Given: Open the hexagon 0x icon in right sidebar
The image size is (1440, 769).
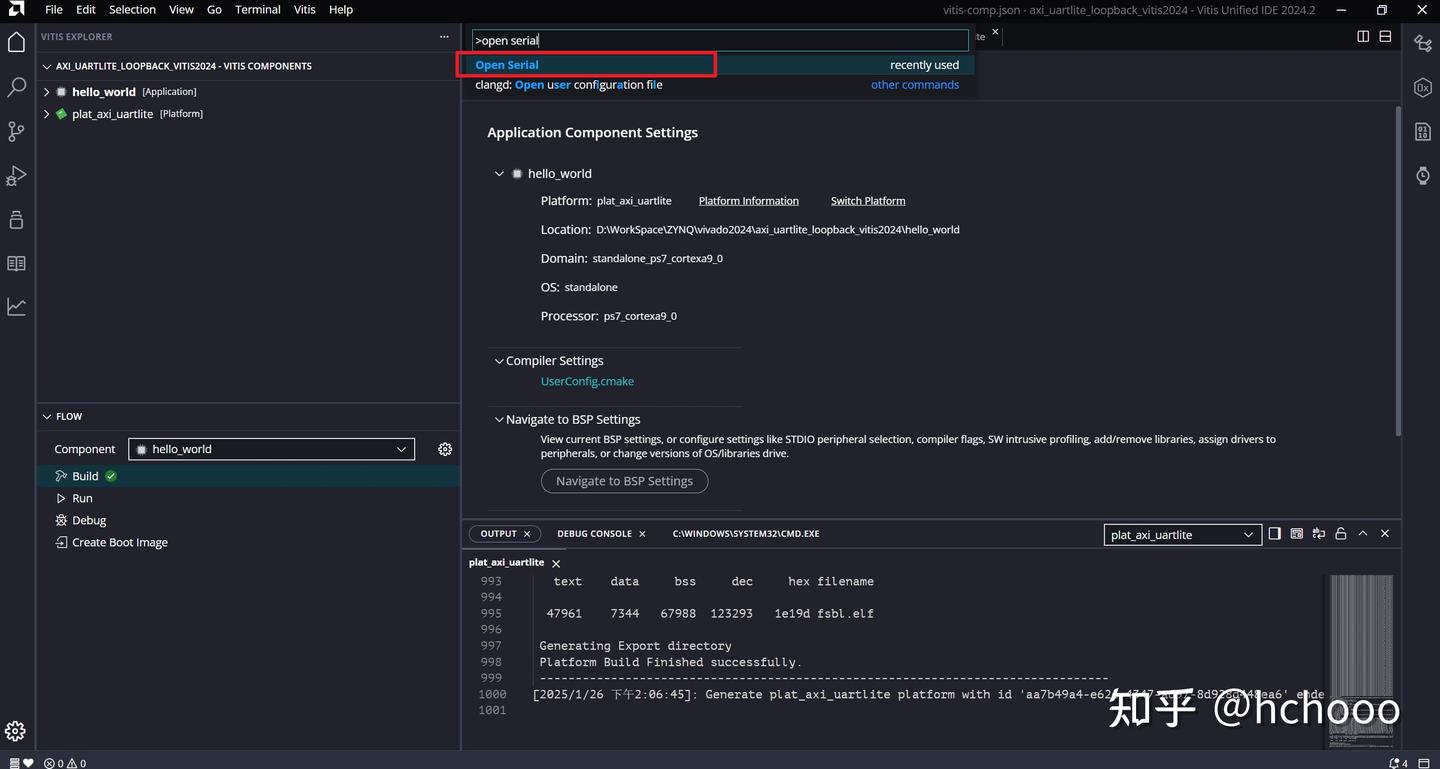Looking at the screenshot, I should (x=1423, y=87).
